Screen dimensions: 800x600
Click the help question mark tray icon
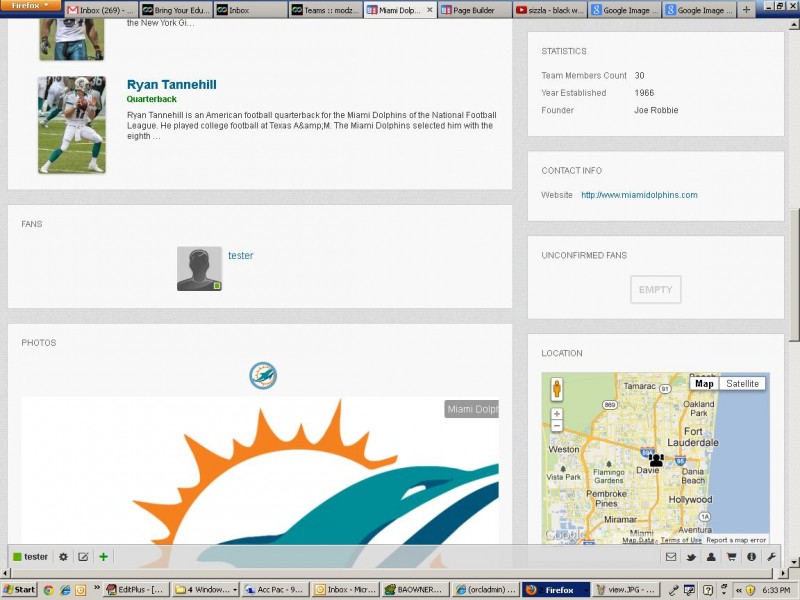pos(708,590)
